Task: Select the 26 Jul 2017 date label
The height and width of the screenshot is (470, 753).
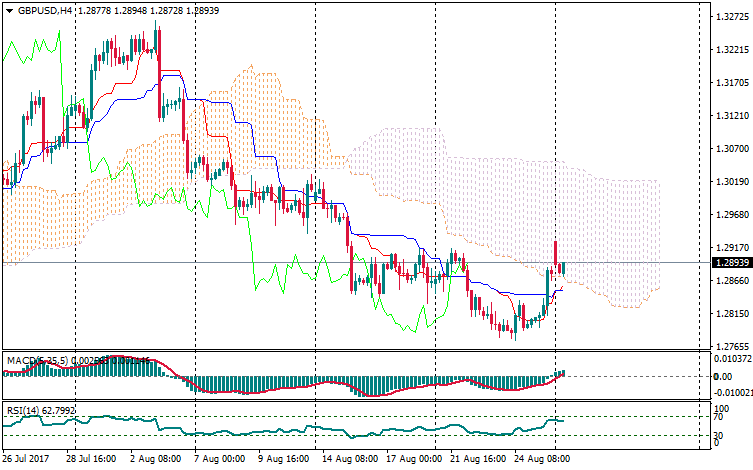Action: tap(28, 457)
